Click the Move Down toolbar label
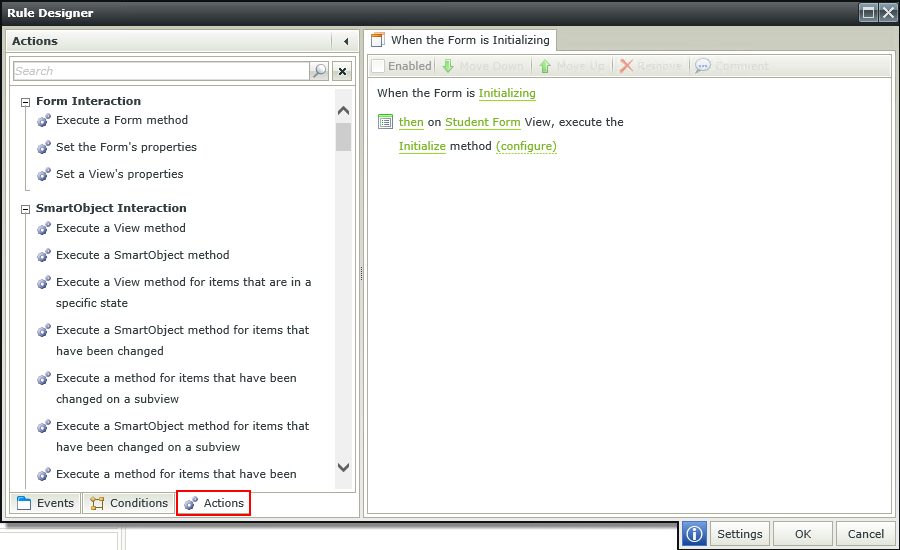 [x=491, y=67]
